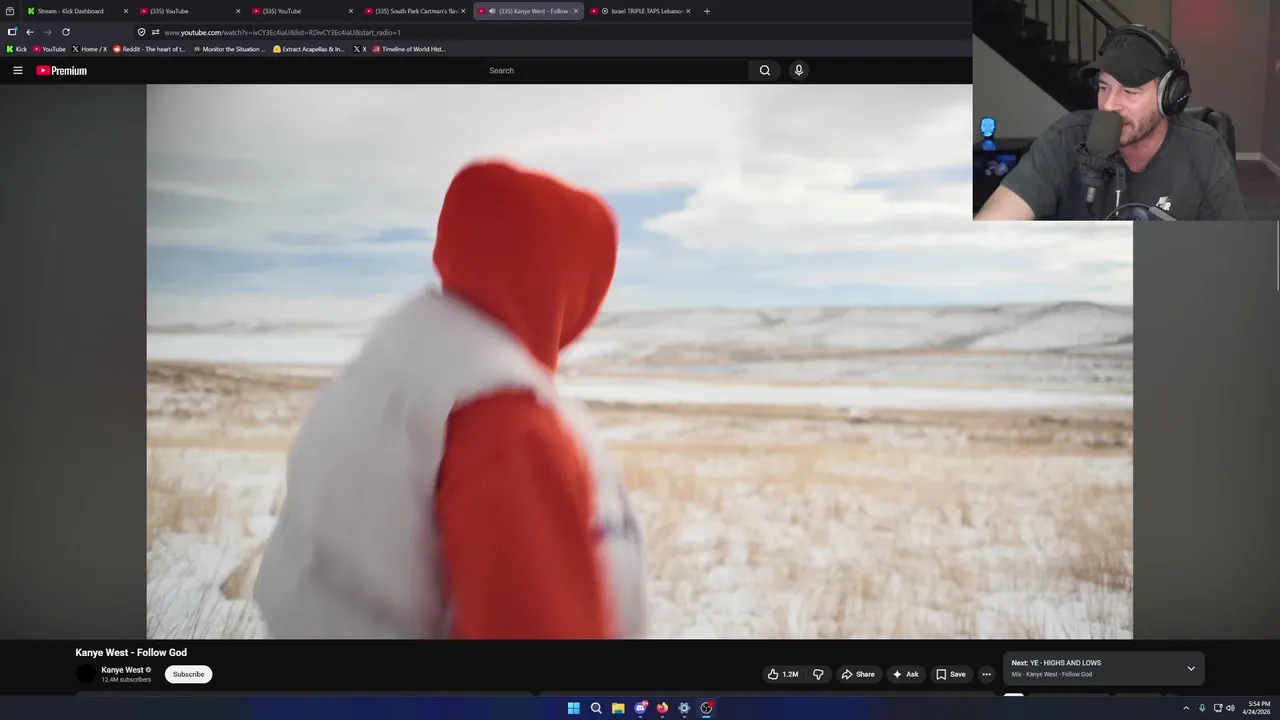Open the volume tray icon

(x=1230, y=708)
